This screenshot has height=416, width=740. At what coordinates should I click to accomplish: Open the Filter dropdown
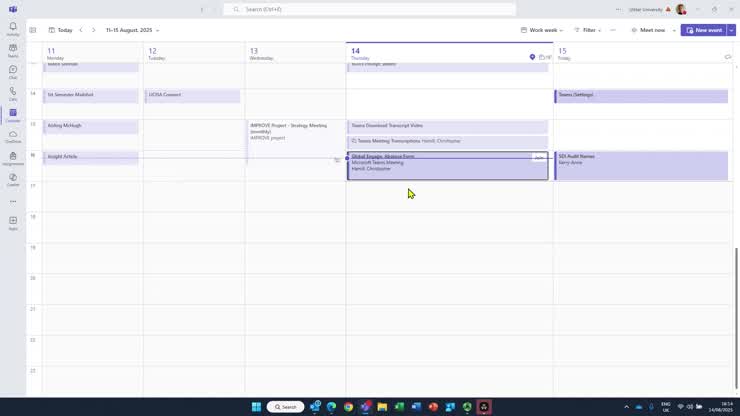[x=587, y=30]
